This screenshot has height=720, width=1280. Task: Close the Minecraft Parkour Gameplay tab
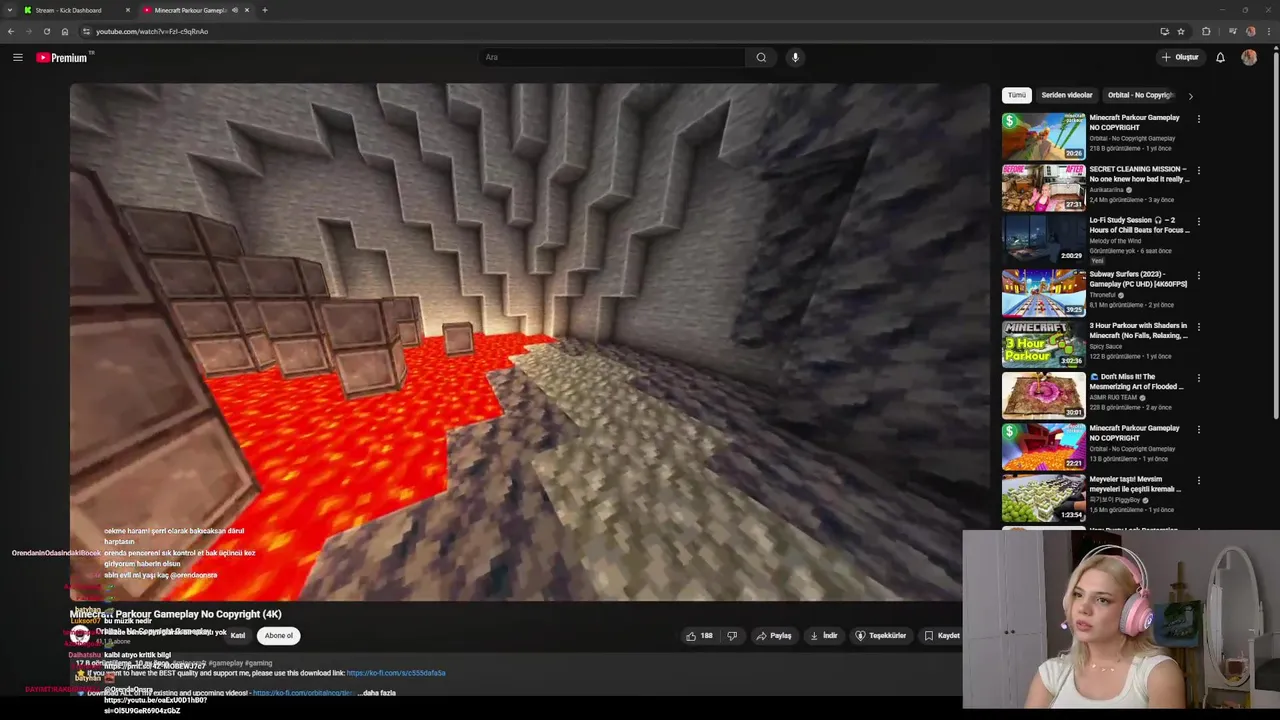[x=247, y=10]
